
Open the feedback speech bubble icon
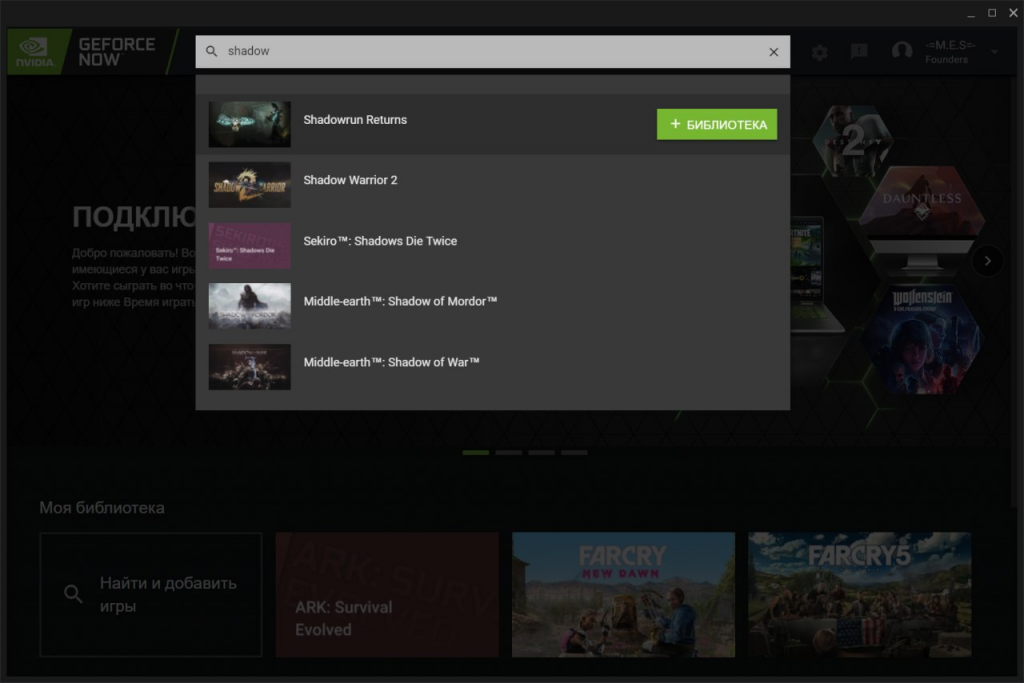pyautogui.click(x=859, y=52)
